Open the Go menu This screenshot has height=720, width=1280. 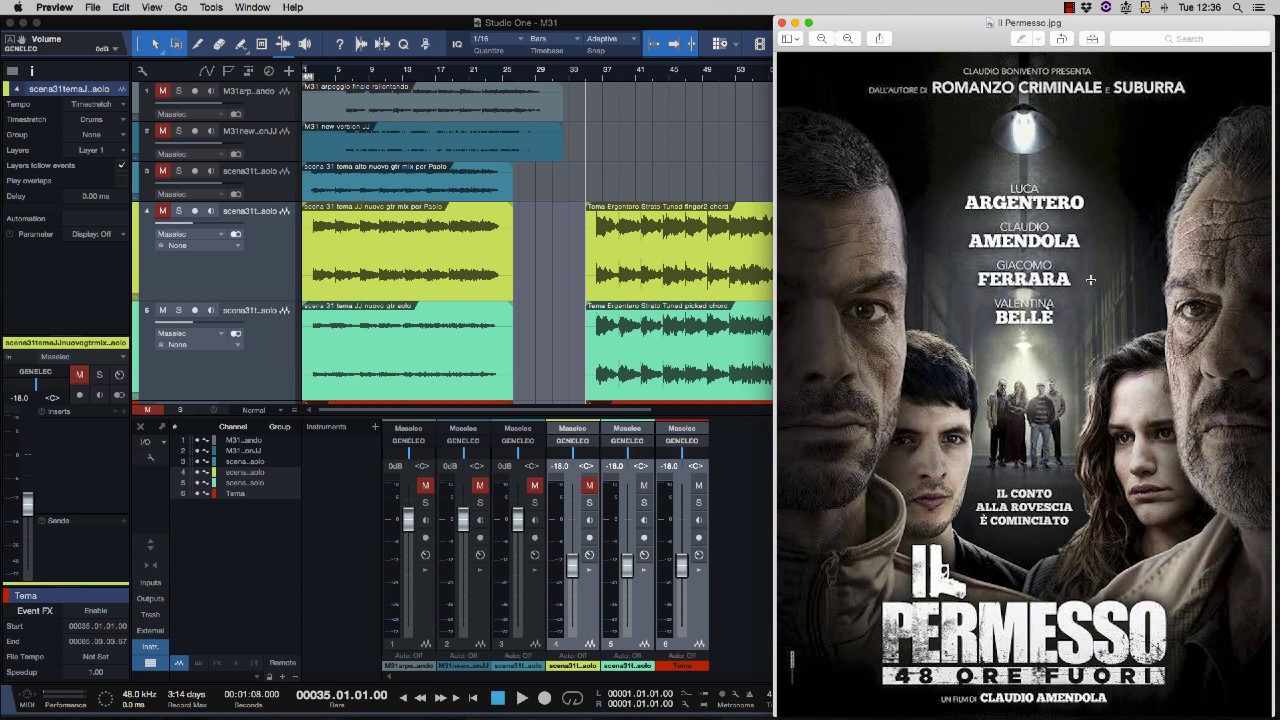pyautogui.click(x=181, y=7)
